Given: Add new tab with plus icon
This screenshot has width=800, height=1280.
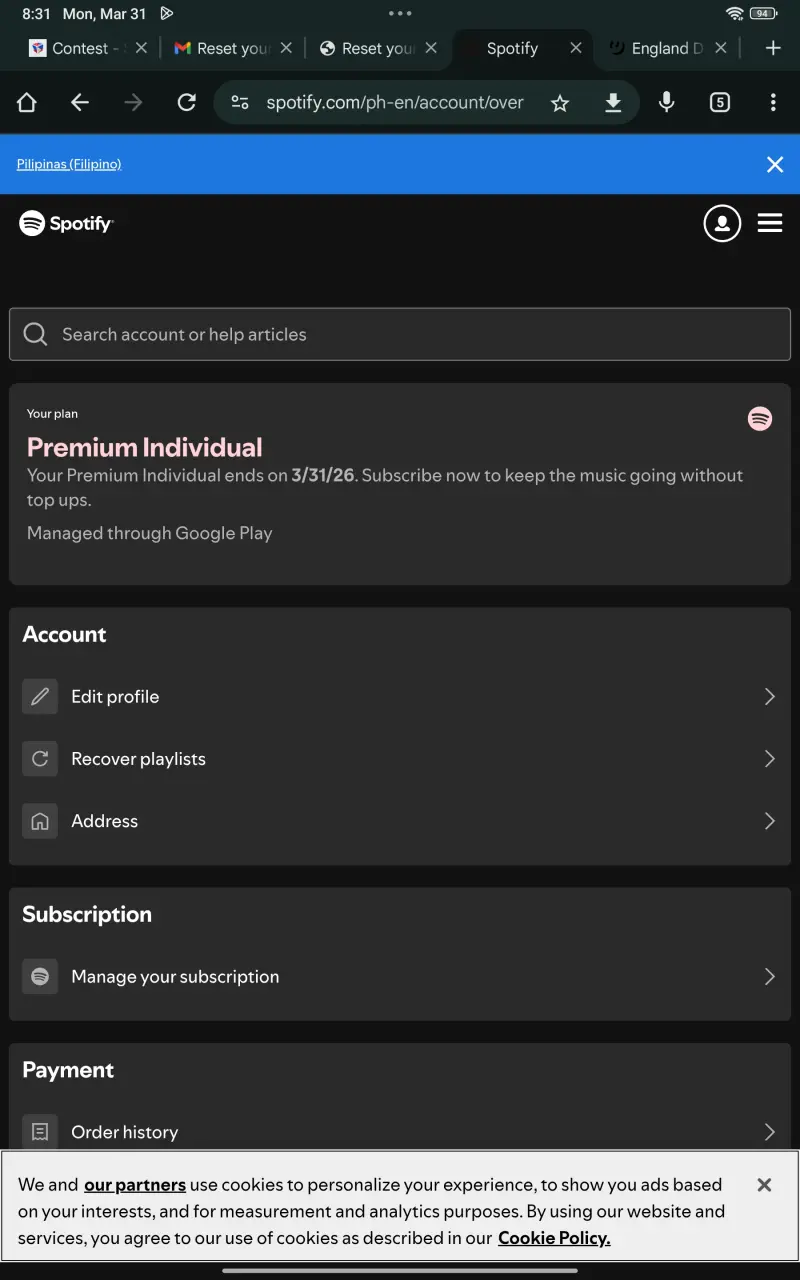Looking at the screenshot, I should (773, 48).
